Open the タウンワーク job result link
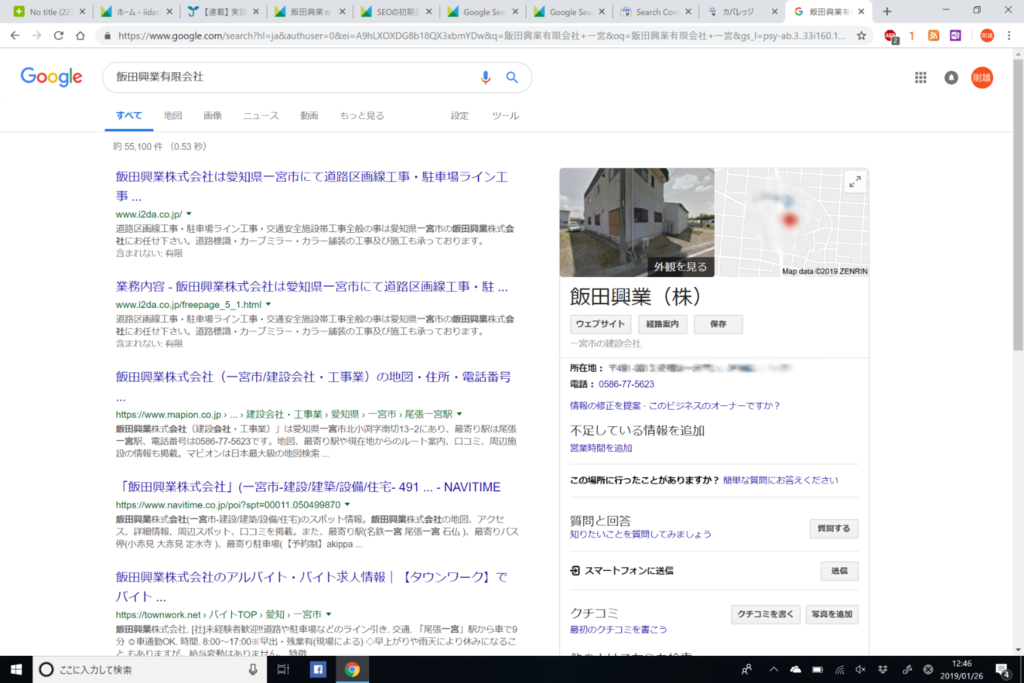Image resolution: width=1024 pixels, height=683 pixels. click(312, 586)
